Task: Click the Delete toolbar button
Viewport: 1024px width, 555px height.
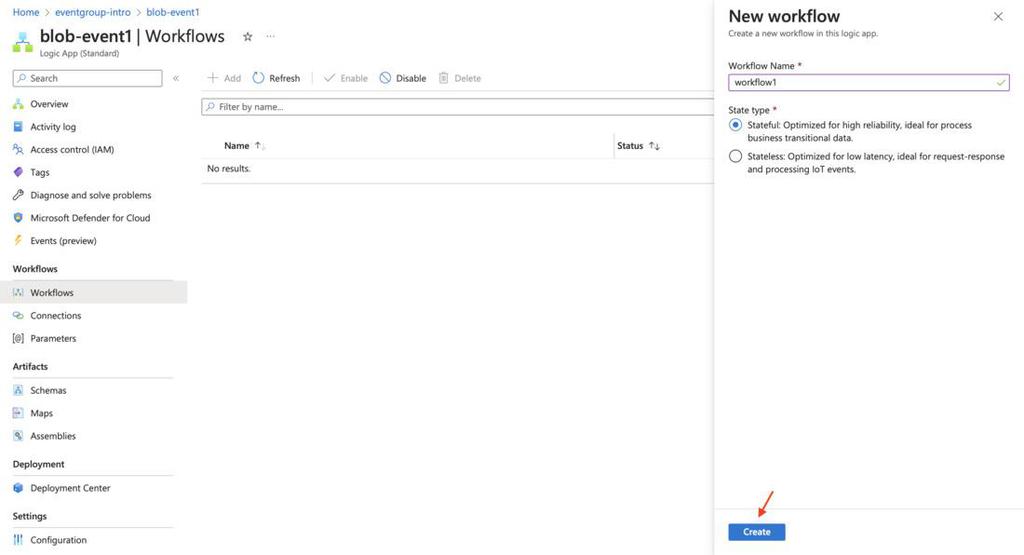Action: 460,78
